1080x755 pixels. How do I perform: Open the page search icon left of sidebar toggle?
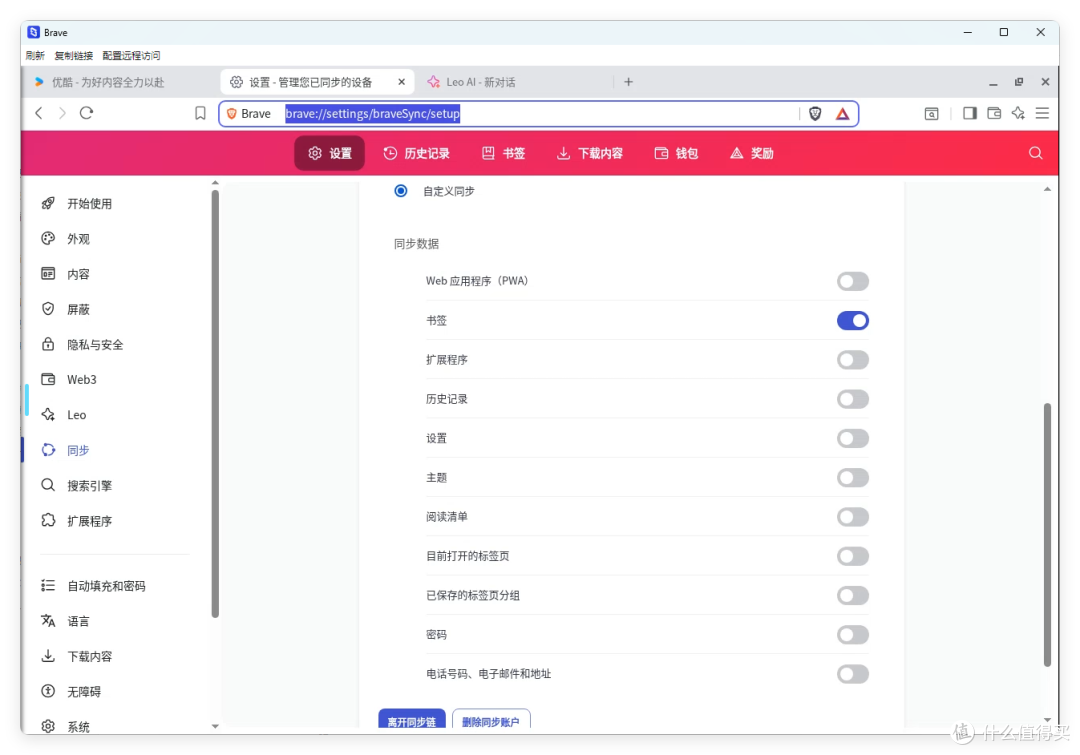pyautogui.click(x=931, y=113)
